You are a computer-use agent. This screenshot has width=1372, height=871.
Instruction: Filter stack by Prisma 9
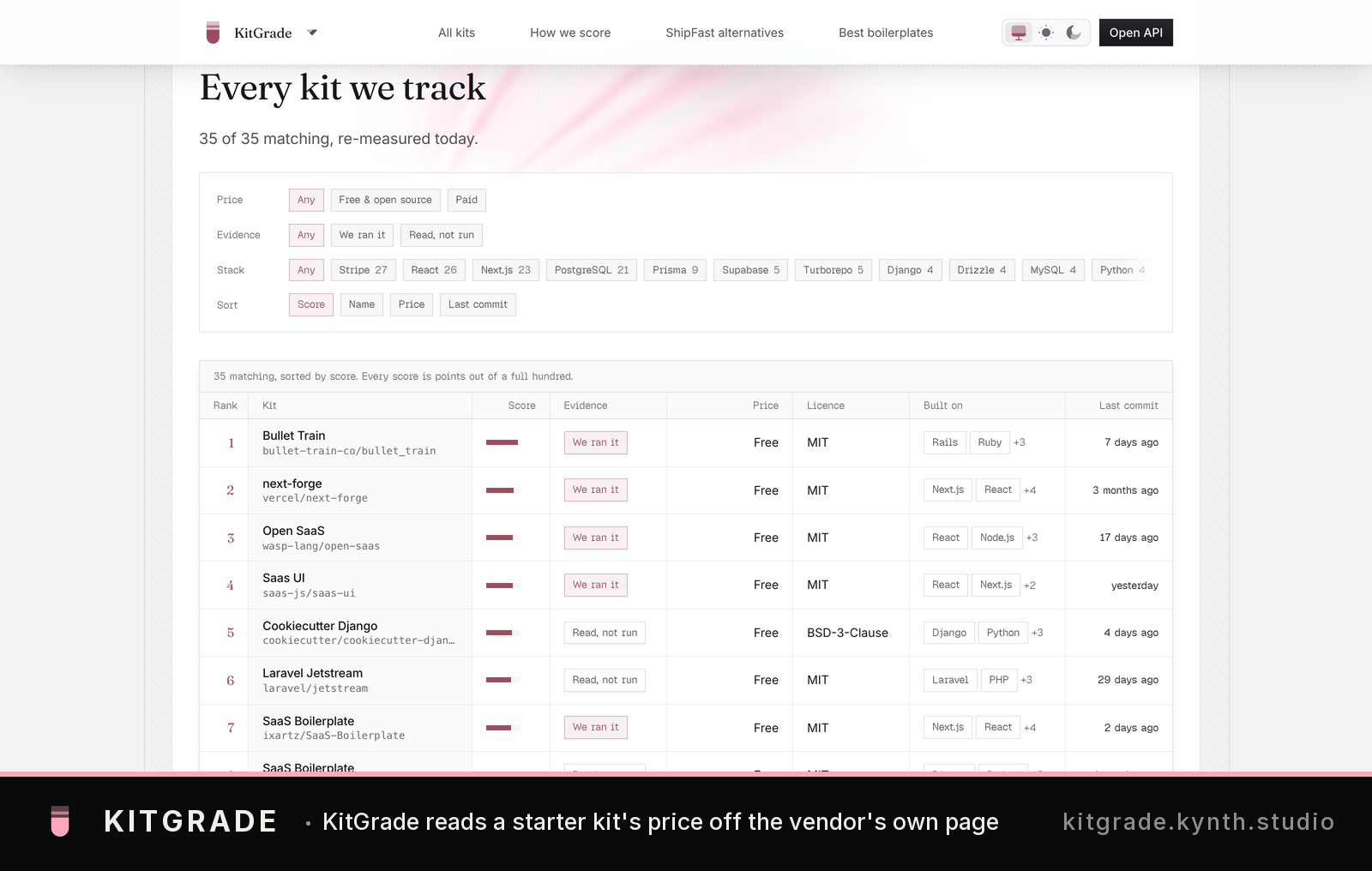(x=675, y=270)
